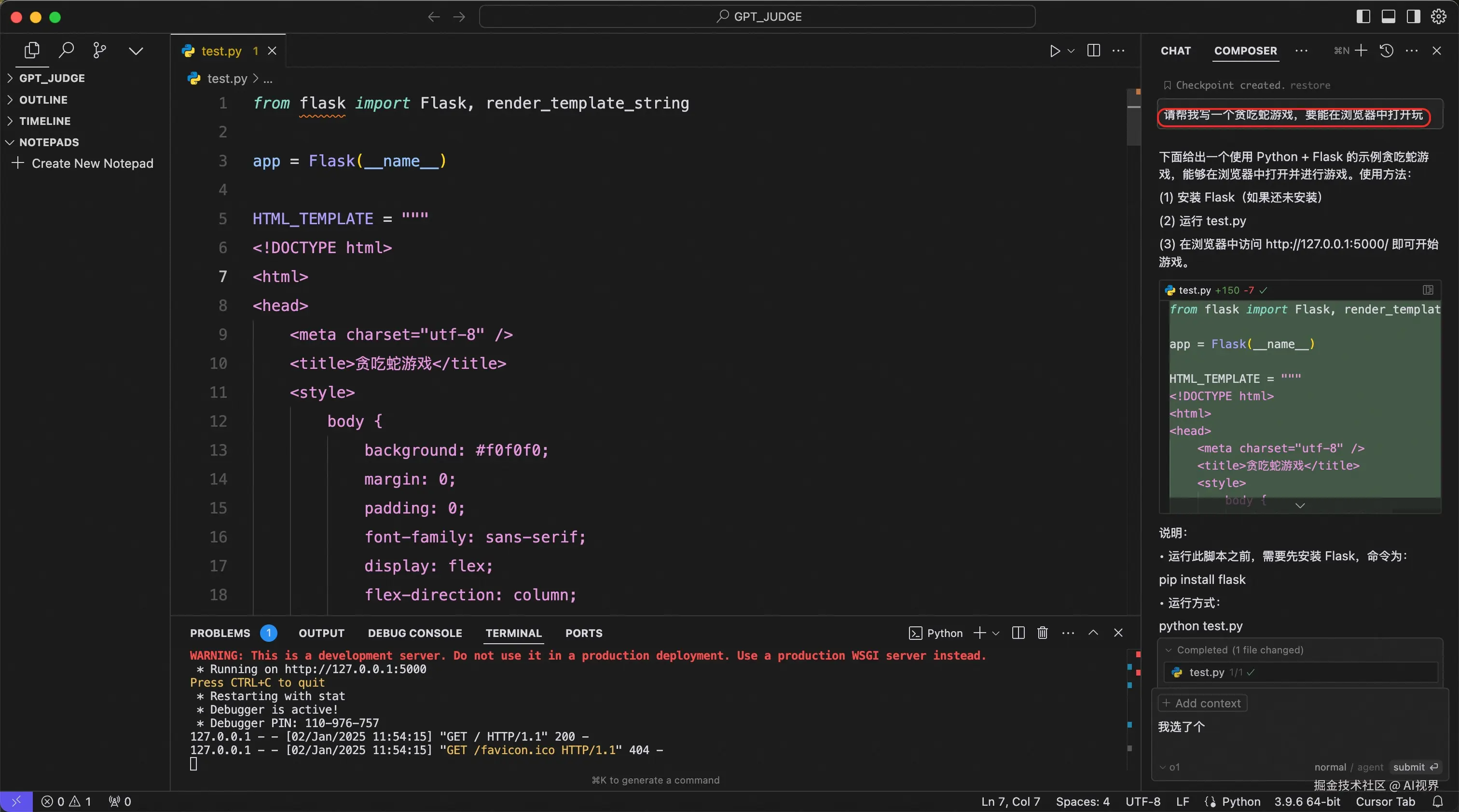Split the editor with split icon
The height and width of the screenshot is (812, 1459).
pyautogui.click(x=1094, y=50)
